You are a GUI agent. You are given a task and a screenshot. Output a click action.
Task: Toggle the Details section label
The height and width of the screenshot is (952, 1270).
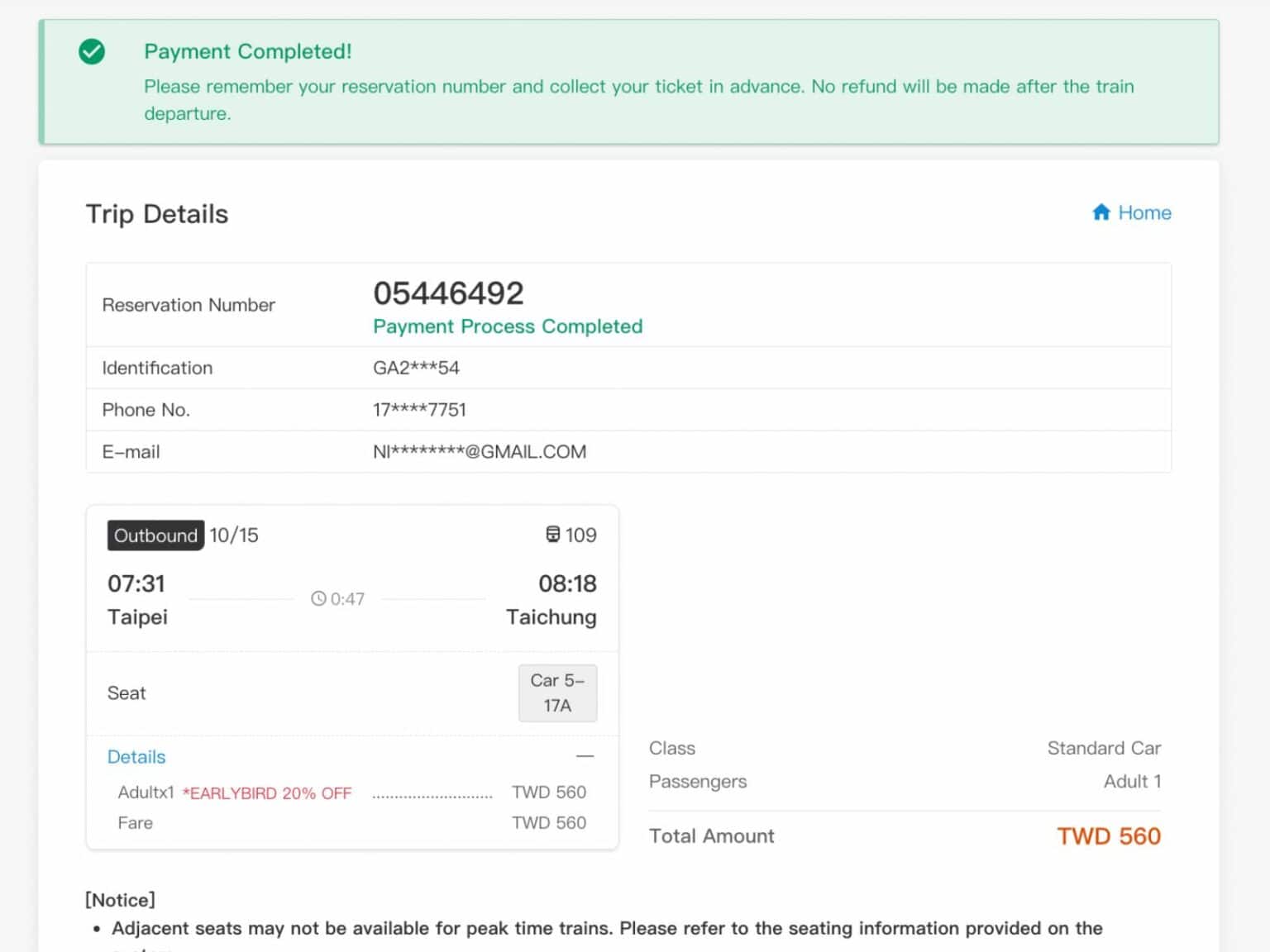click(136, 757)
